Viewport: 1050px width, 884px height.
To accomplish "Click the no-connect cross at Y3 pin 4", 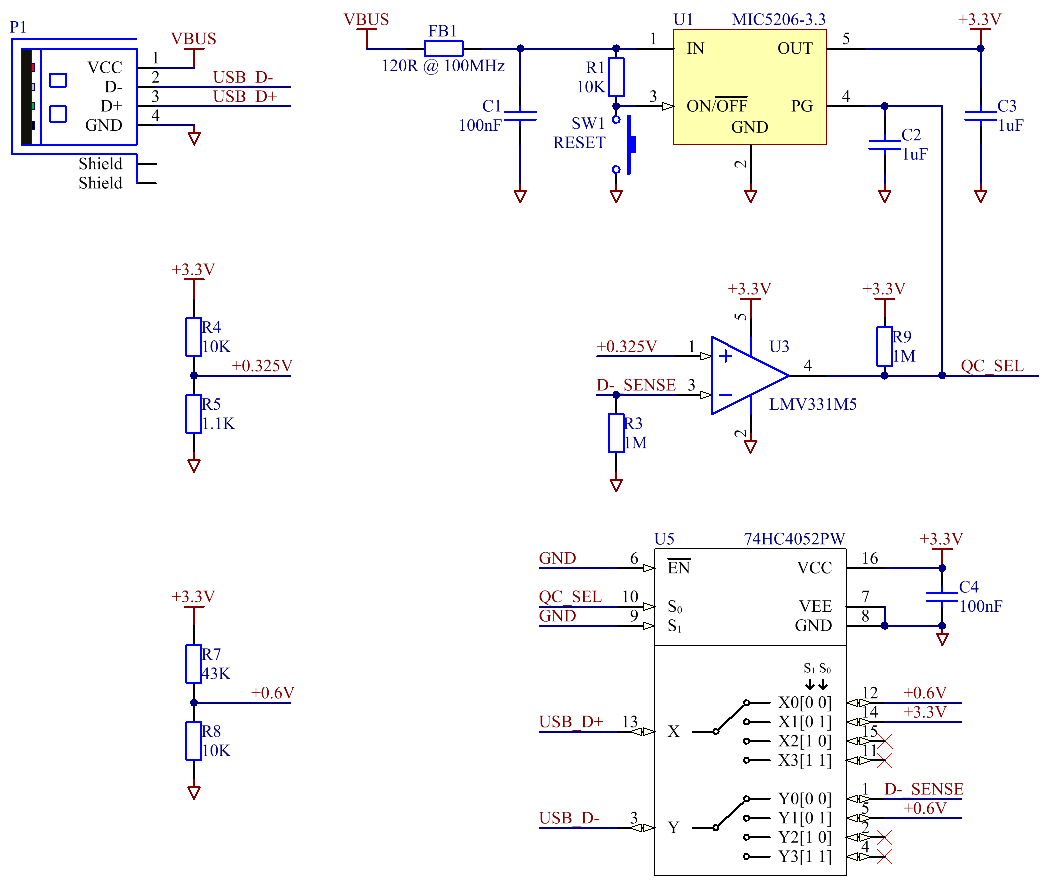I will (885, 857).
